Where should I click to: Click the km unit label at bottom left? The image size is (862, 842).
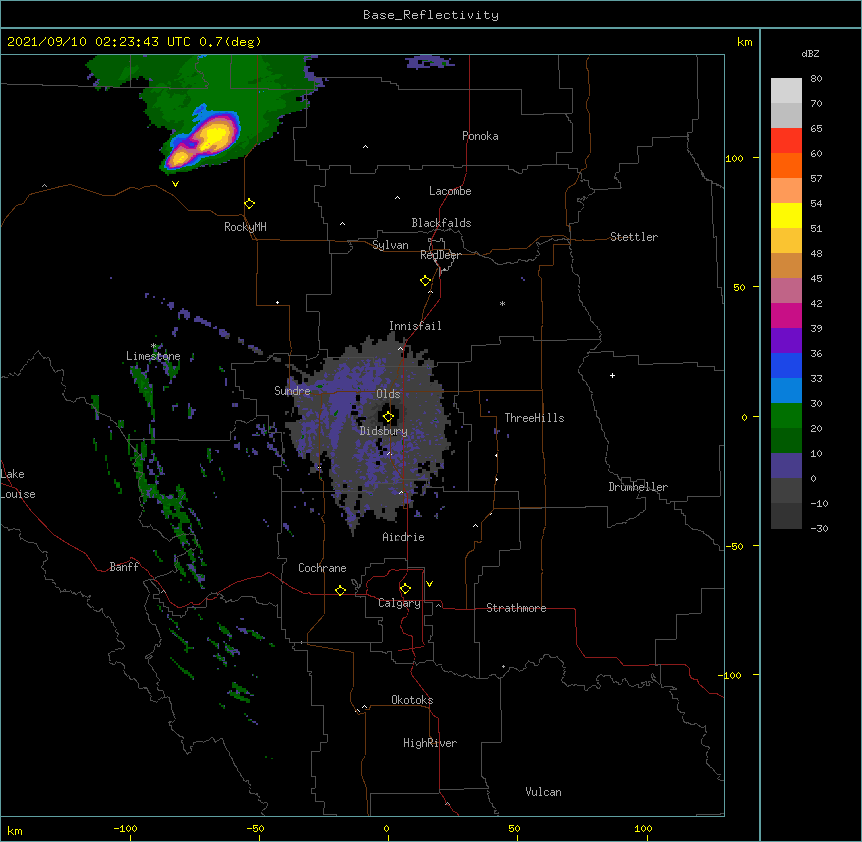click(x=15, y=830)
